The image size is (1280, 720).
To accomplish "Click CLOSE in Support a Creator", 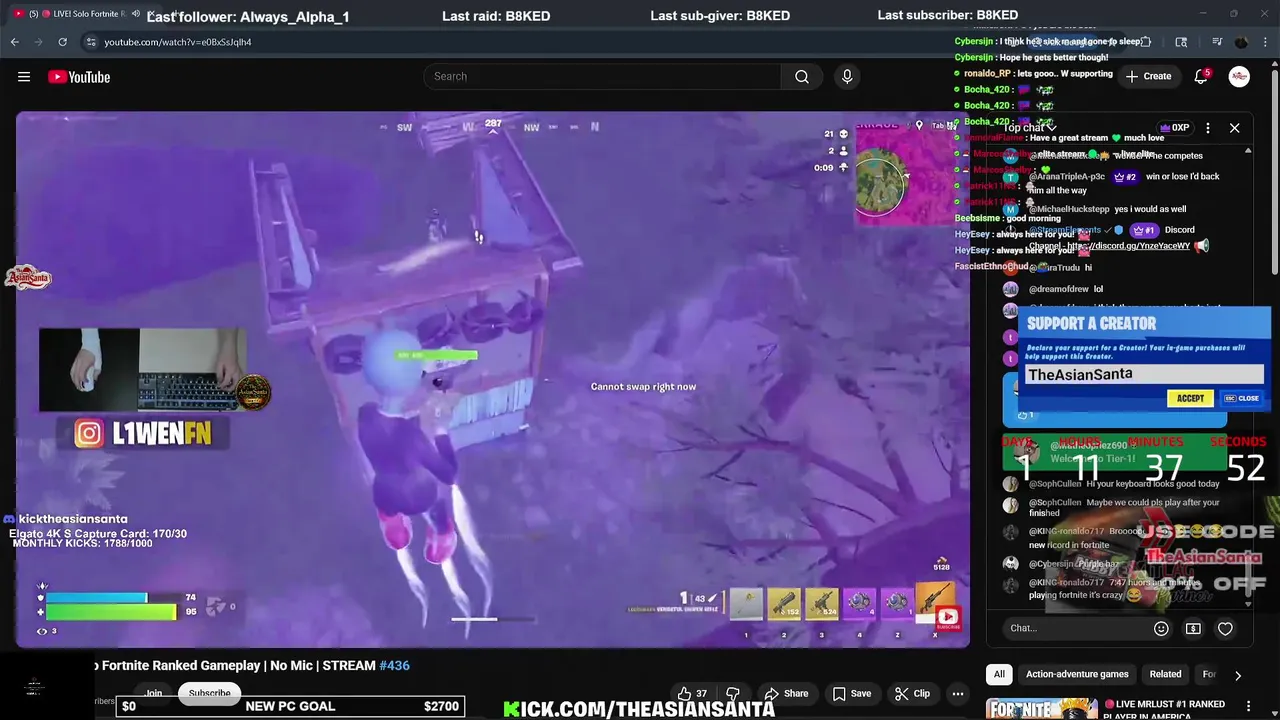I will coord(1242,398).
